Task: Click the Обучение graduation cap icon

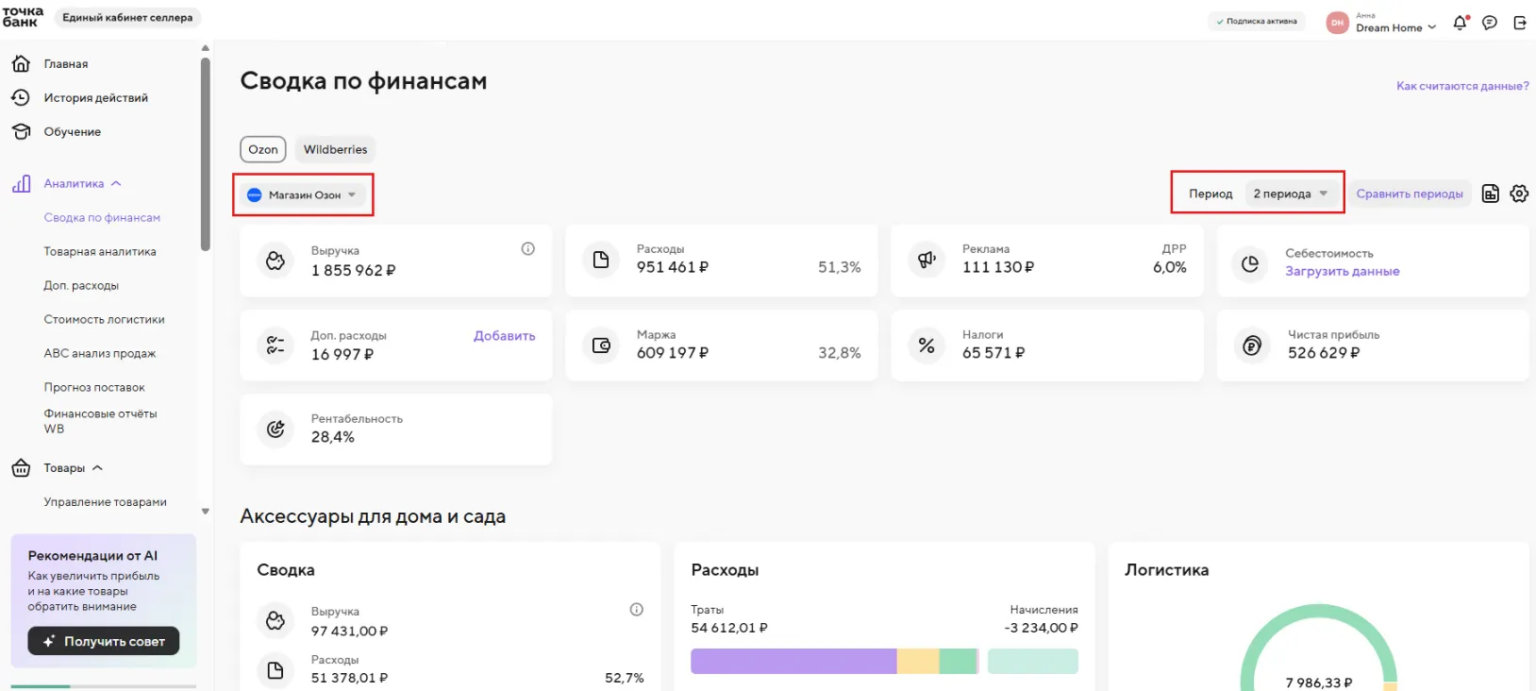Action: pos(20,132)
